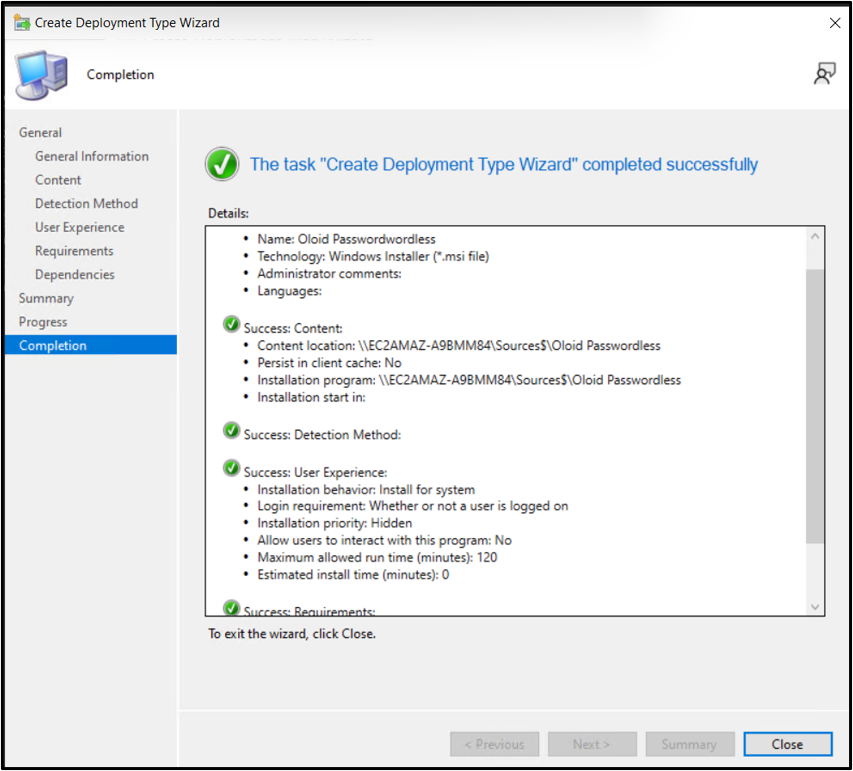Viewport: 853px width, 771px height.
Task: Click 'To exit the wizard, click Close.' text
Action: [292, 634]
